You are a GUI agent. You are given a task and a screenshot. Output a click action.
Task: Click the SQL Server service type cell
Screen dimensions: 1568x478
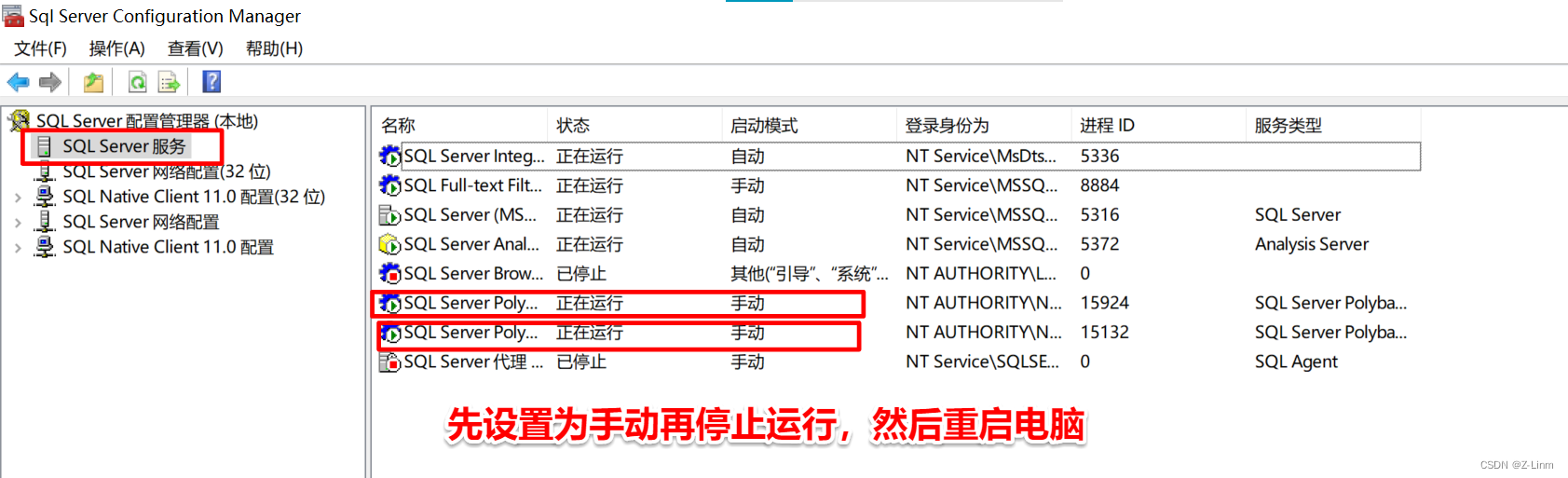(x=1298, y=215)
